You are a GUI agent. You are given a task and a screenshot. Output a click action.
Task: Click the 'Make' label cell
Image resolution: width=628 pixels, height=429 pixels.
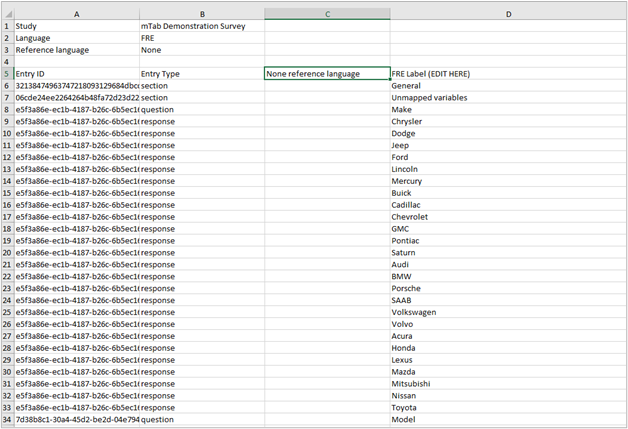(x=508, y=109)
